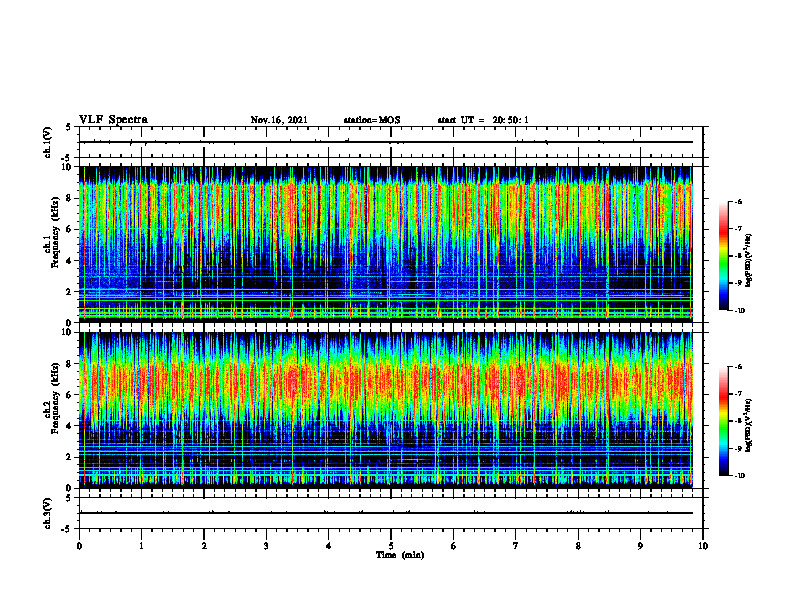
Task: Click time axis tick label "6"
Action: 454,546
